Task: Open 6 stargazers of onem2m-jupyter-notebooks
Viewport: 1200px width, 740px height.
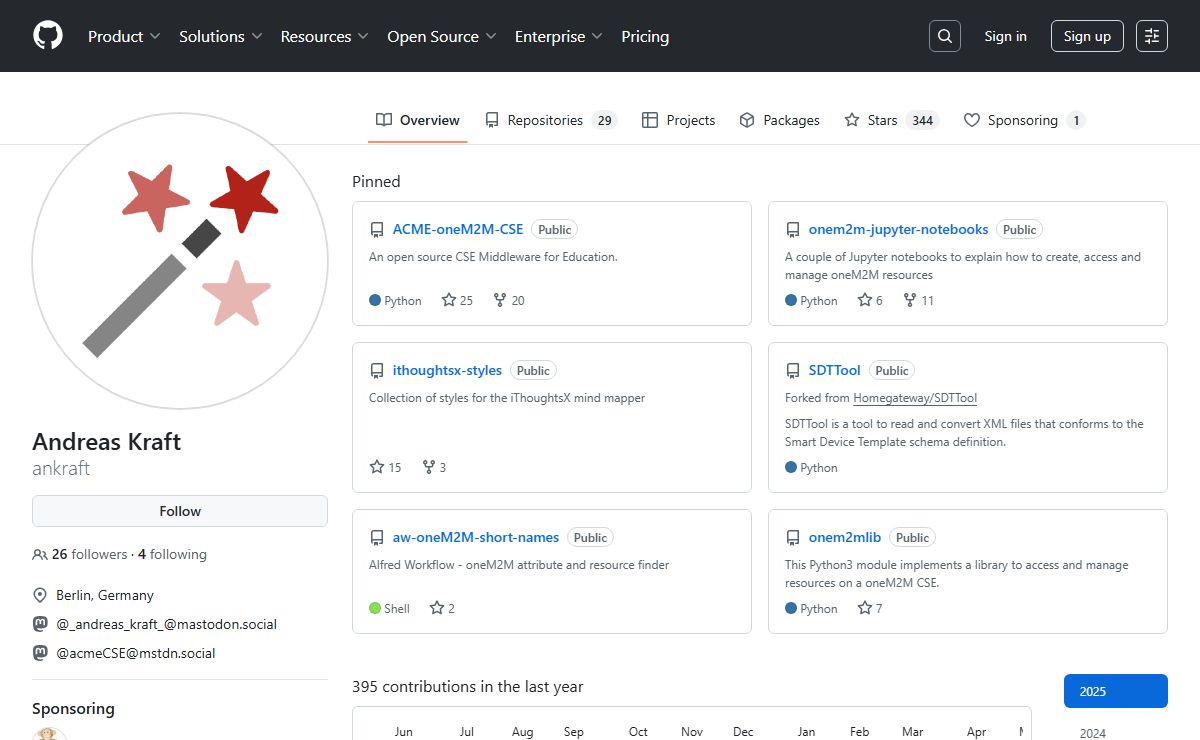Action: coord(870,300)
